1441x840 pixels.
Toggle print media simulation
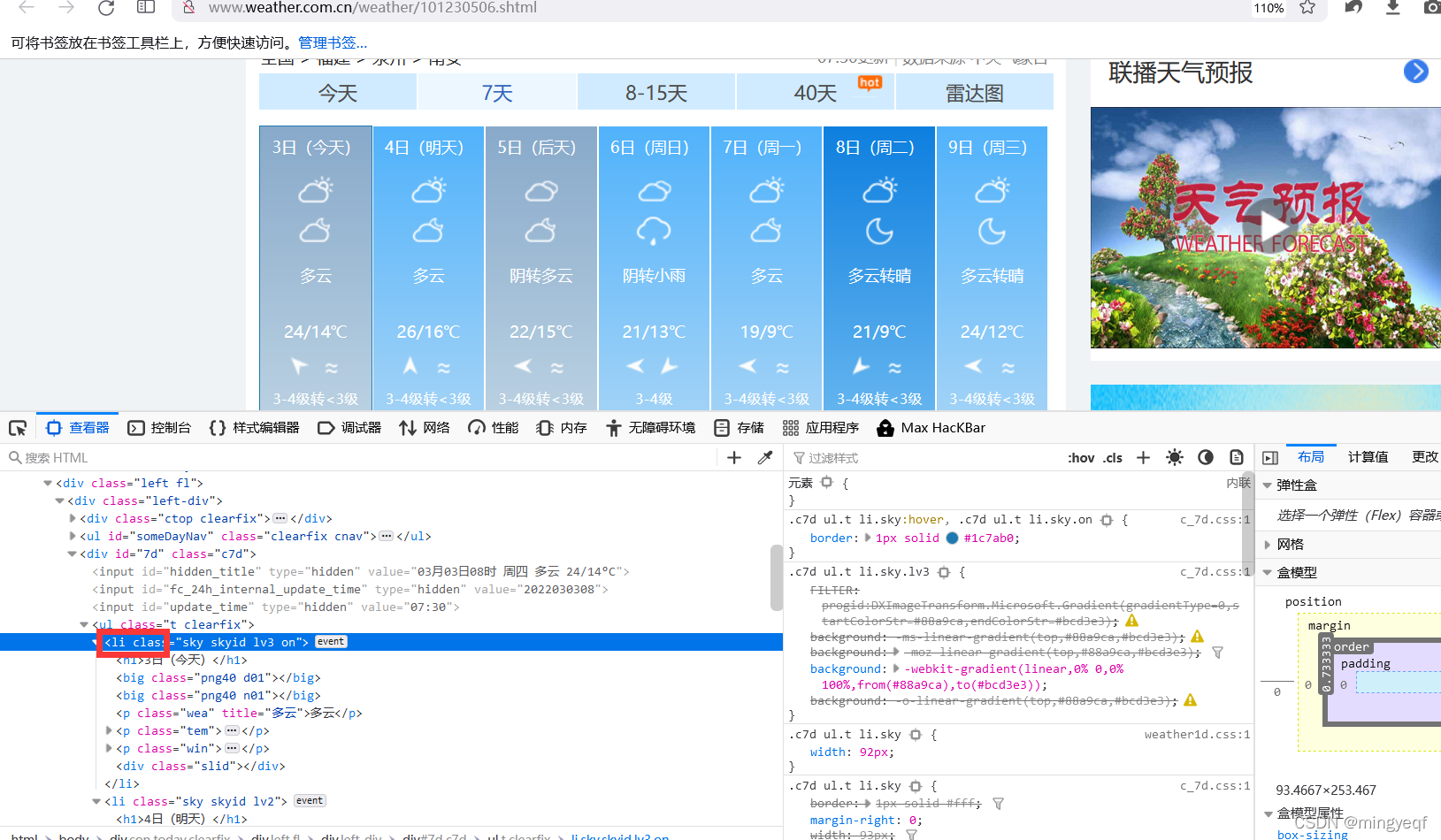1236,457
